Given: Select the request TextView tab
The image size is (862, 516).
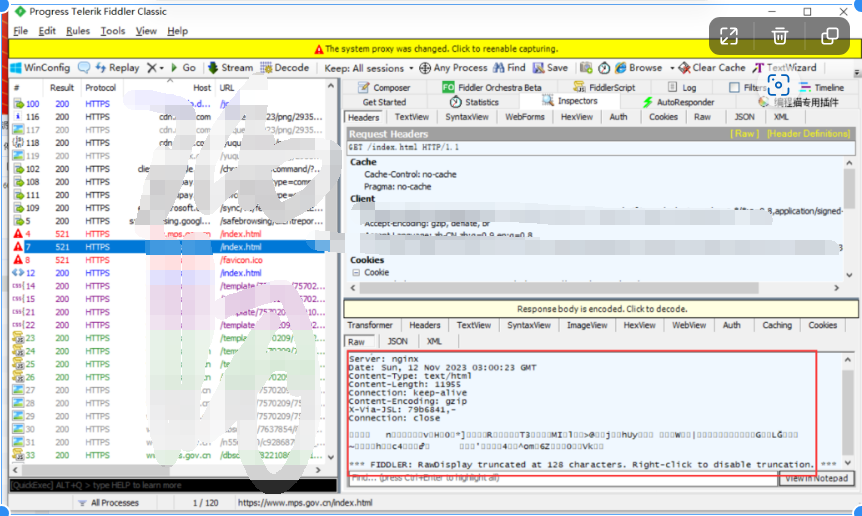Looking at the screenshot, I should tap(412, 116).
